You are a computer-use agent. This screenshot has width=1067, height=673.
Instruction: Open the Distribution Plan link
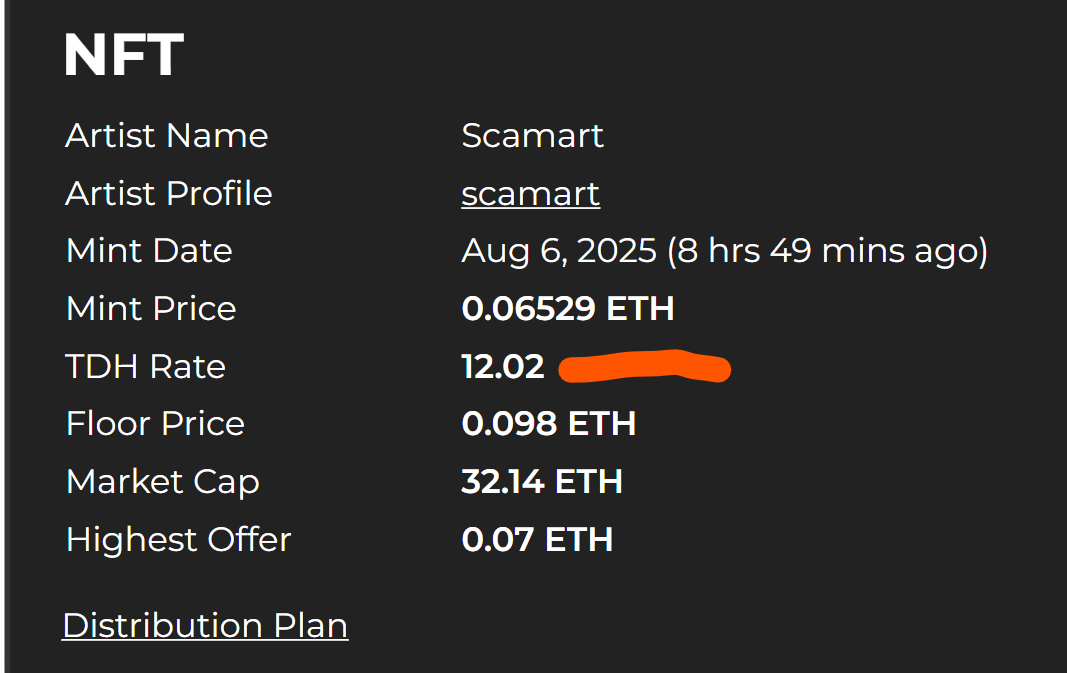coord(205,625)
